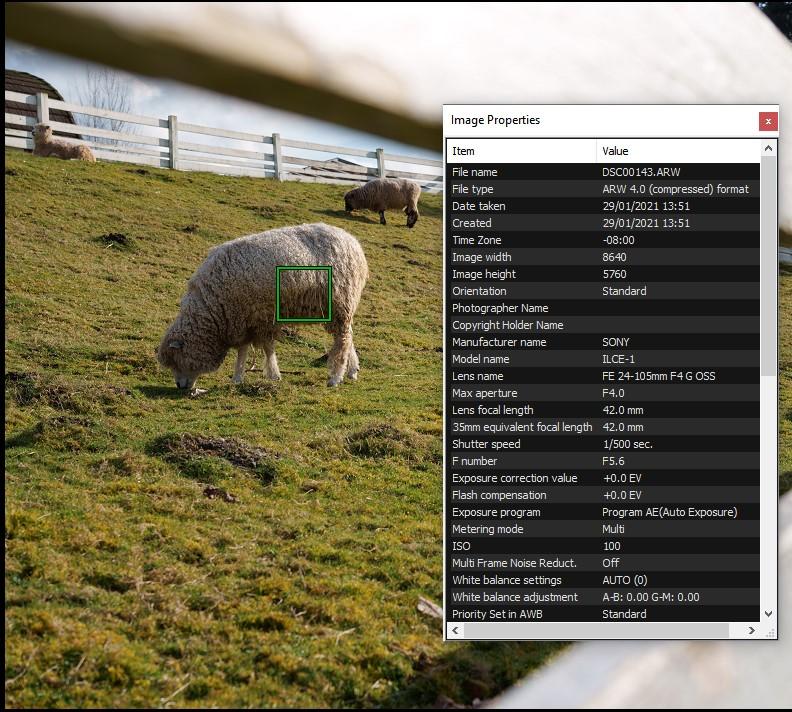This screenshot has width=792, height=712.
Task: Close the Image Properties dialog
Action: pos(768,121)
